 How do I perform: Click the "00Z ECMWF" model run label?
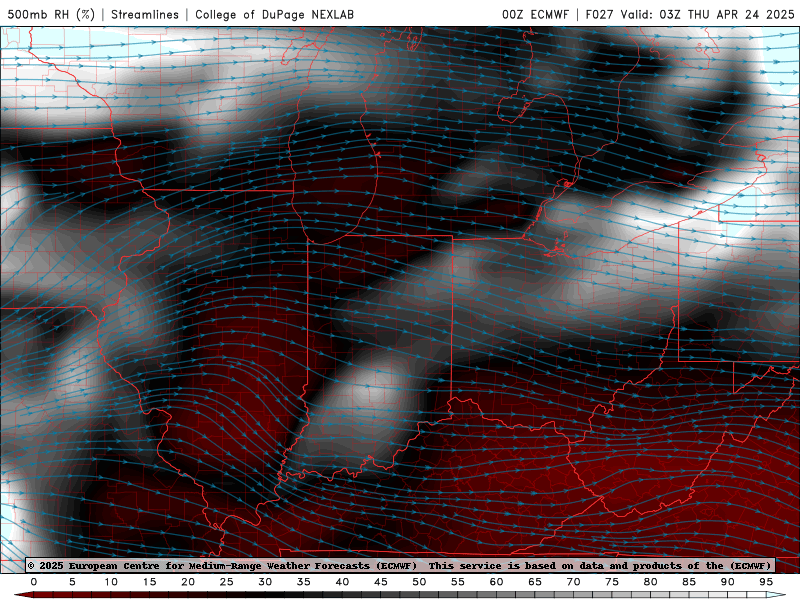pyautogui.click(x=535, y=14)
